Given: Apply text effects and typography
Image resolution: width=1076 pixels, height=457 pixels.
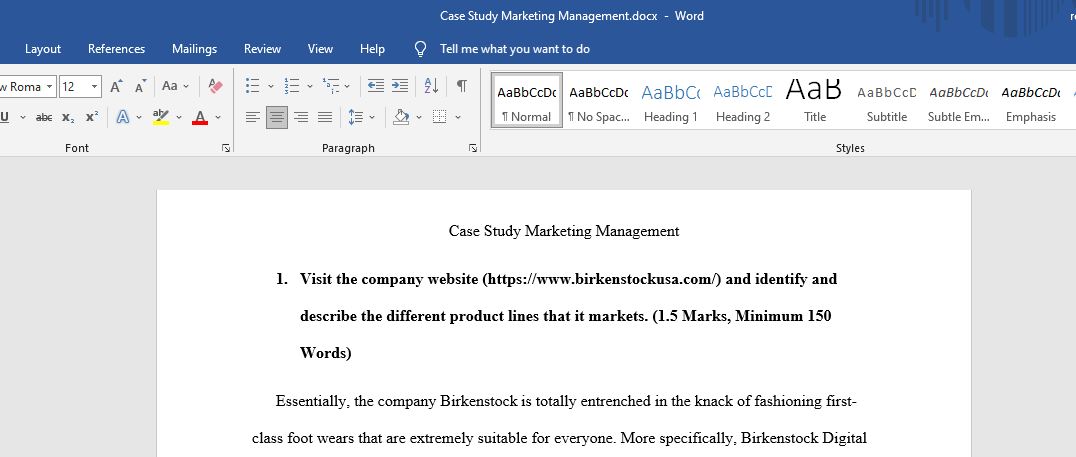Looking at the screenshot, I should pos(123,117).
